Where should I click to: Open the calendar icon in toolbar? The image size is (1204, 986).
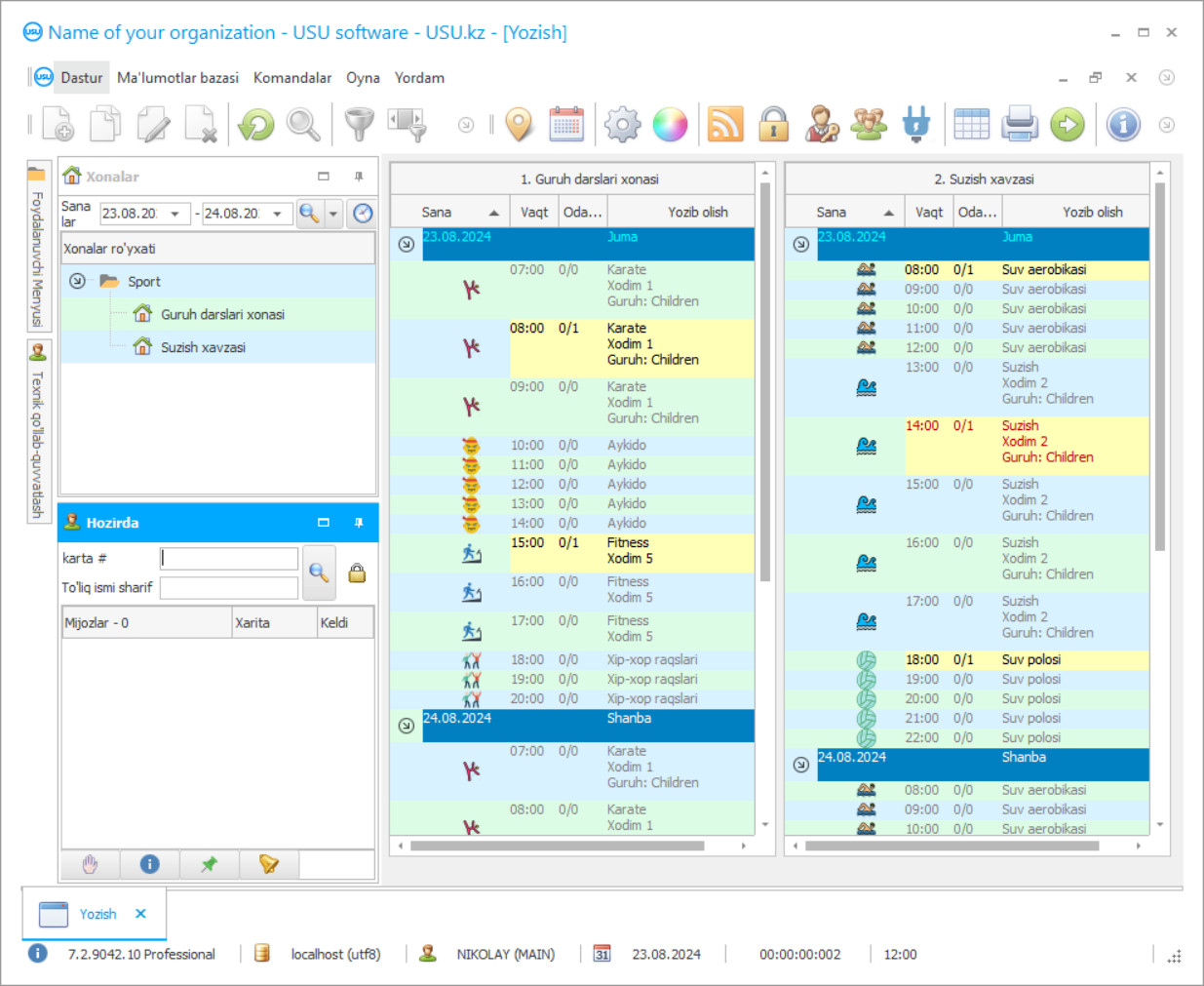point(566,125)
